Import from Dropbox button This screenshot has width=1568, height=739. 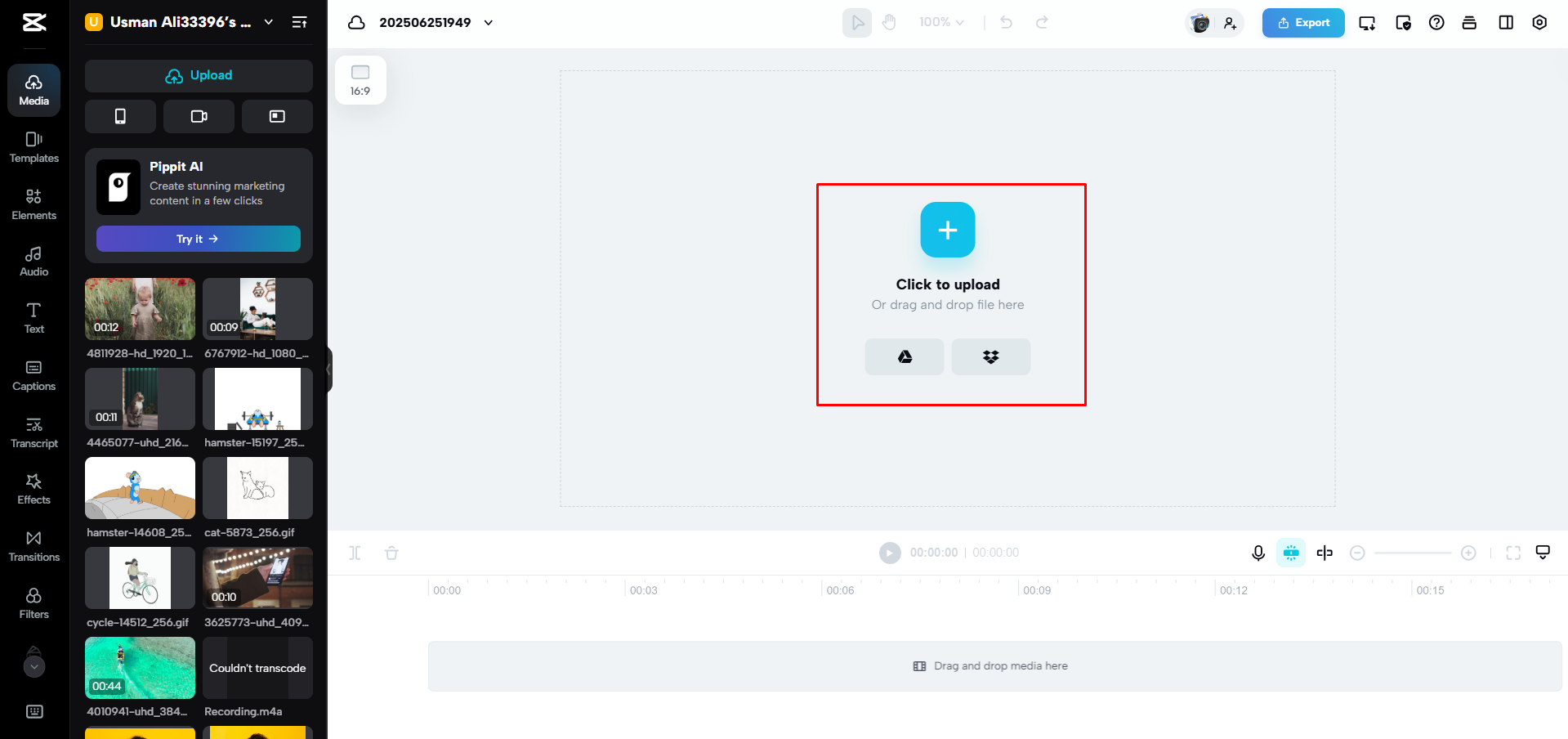click(991, 357)
